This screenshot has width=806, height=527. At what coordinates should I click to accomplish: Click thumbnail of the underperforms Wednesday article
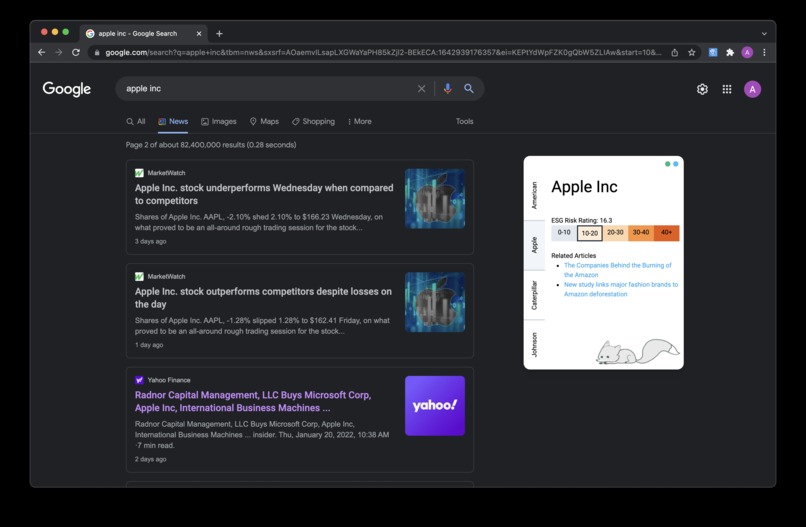pyautogui.click(x=435, y=198)
